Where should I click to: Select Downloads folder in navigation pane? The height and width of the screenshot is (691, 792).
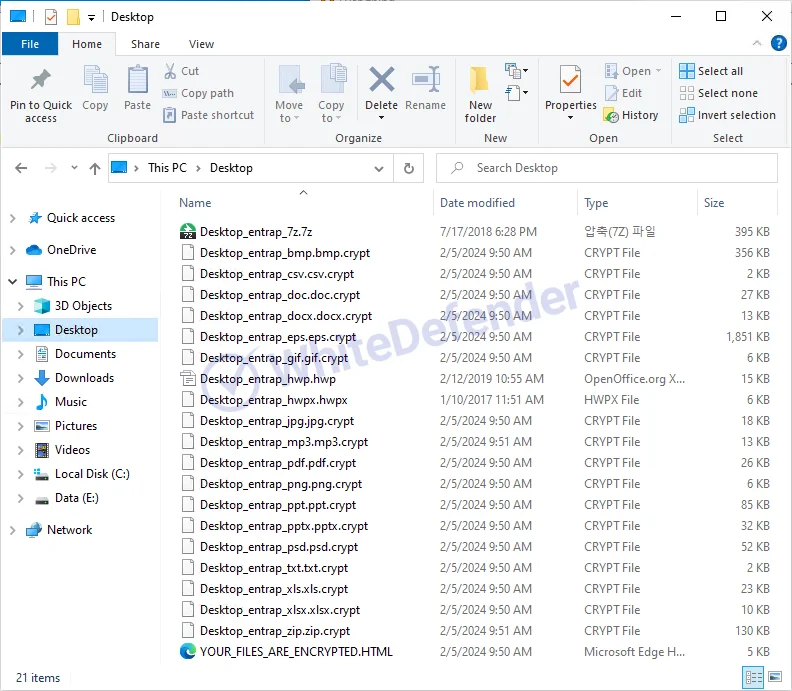point(84,378)
